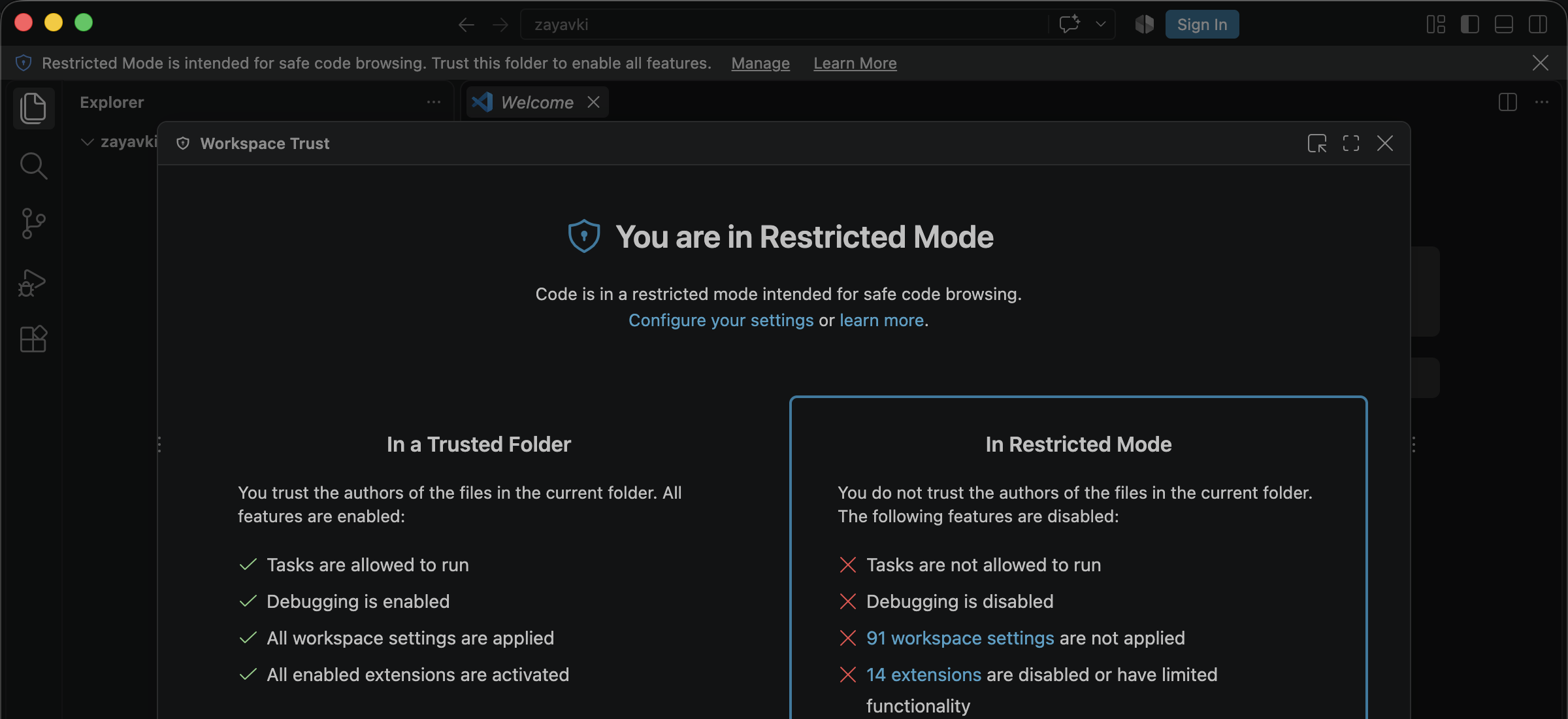Open the Explorer view in activity bar

(33, 108)
